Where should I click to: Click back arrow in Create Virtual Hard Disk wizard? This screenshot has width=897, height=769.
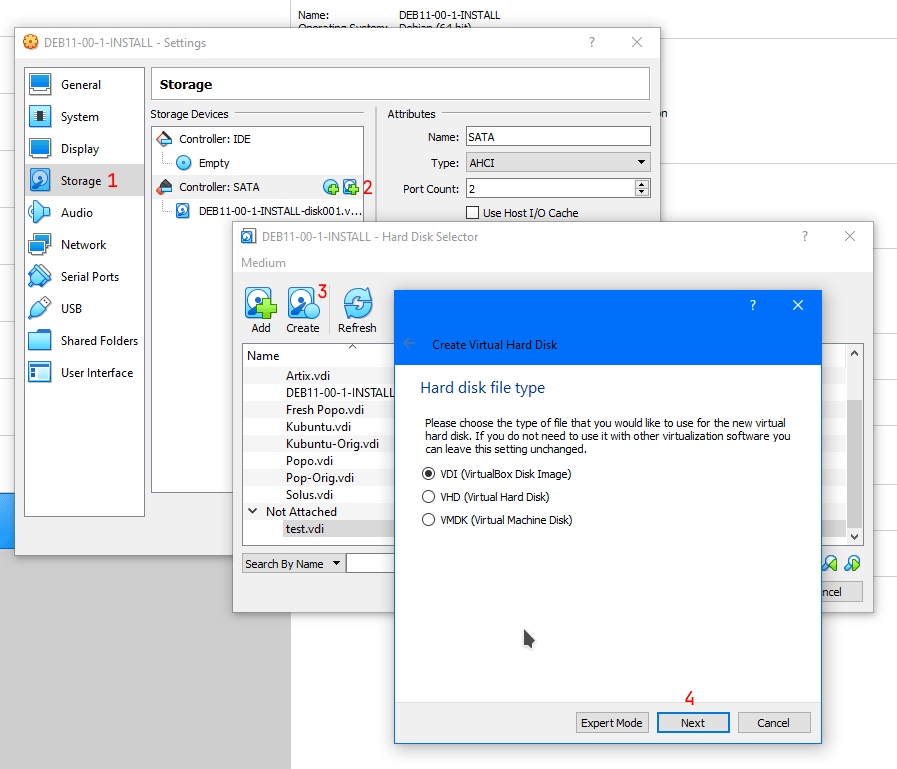409,343
